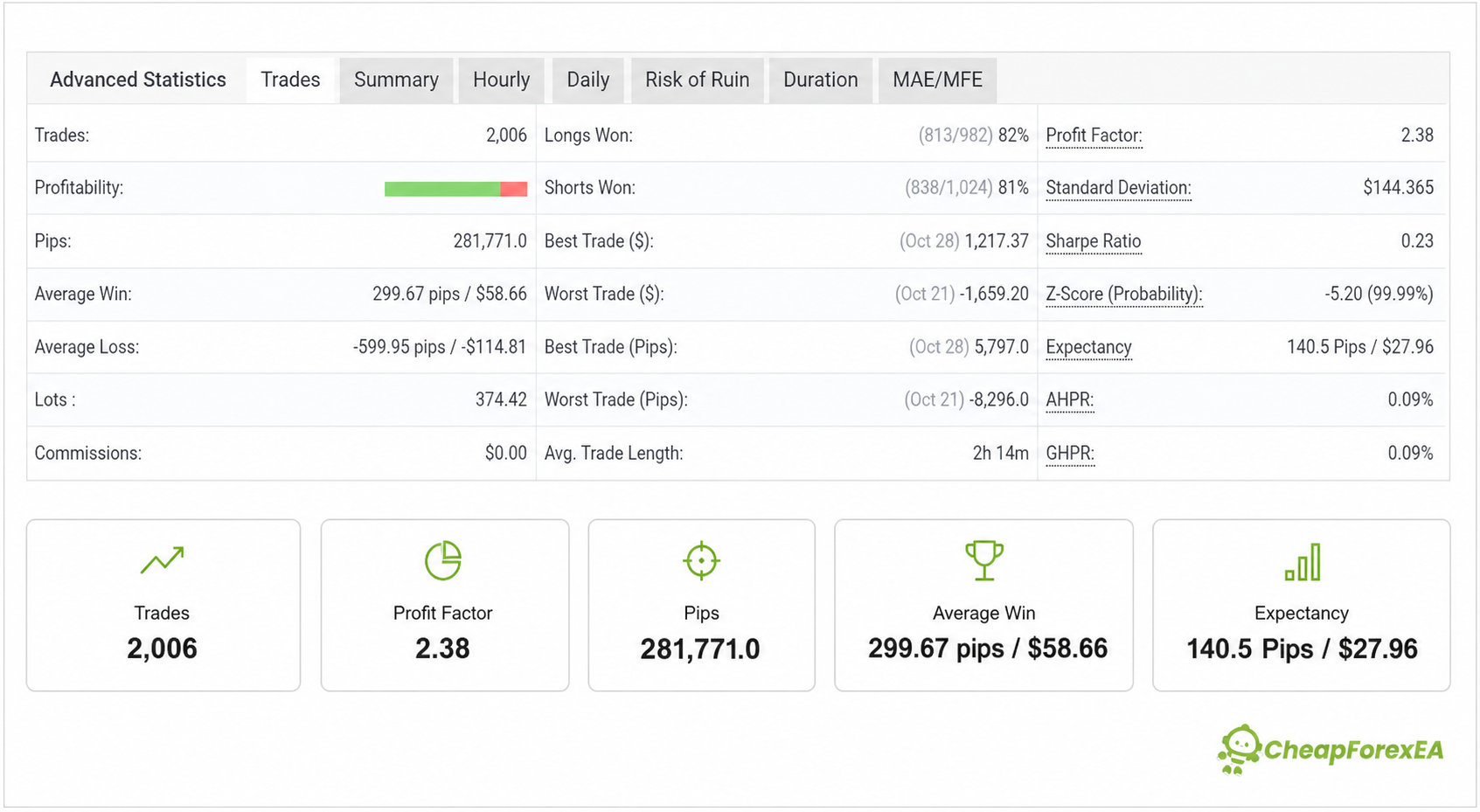Viewport: 1480px width, 812px height.
Task: Click the Expectancy summary card
Action: (x=1302, y=605)
